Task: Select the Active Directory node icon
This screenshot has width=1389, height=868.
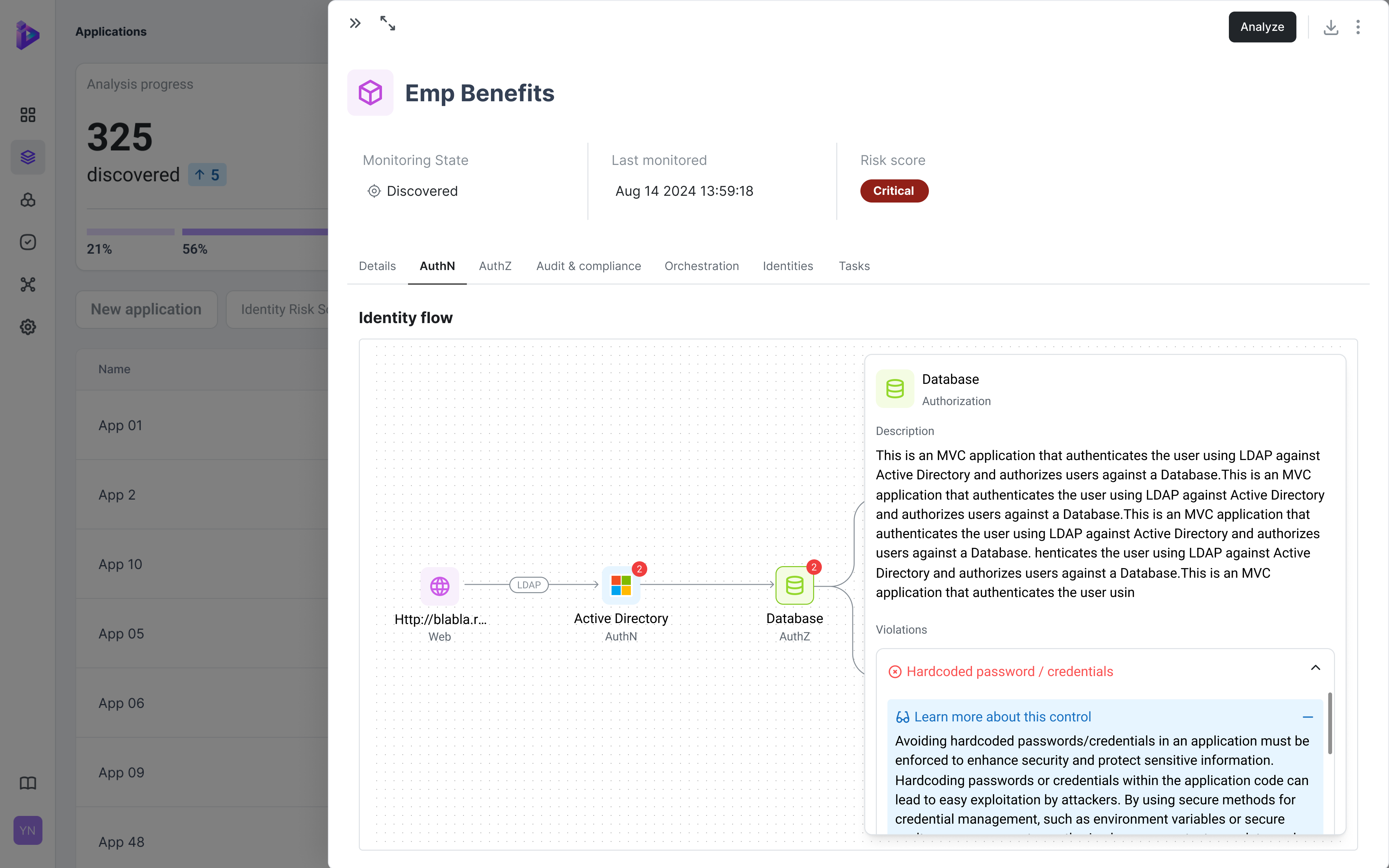Action: pos(621,585)
